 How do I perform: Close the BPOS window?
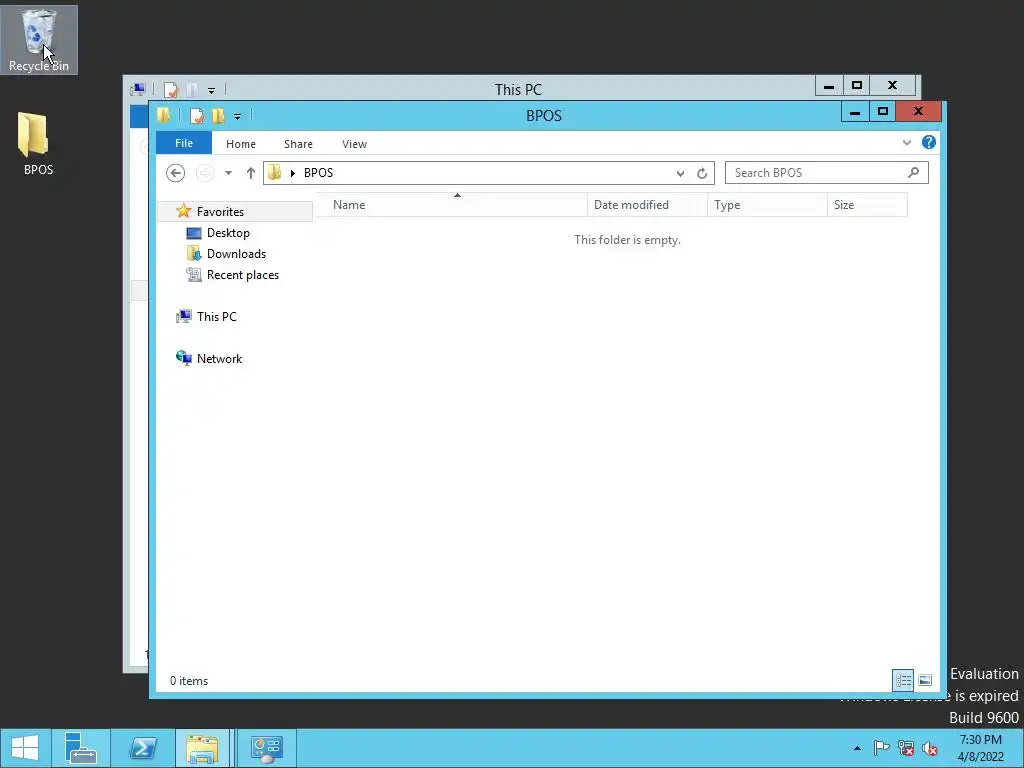click(918, 112)
